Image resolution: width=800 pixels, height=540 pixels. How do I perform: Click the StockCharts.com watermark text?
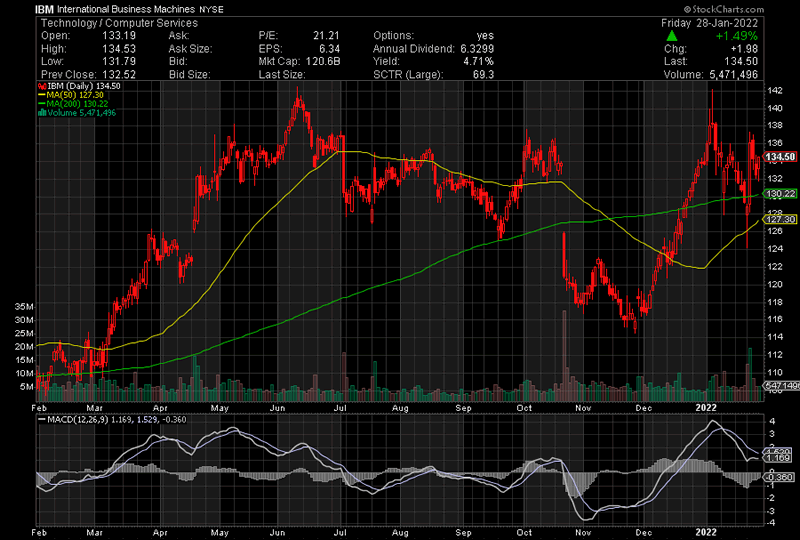[723, 9]
